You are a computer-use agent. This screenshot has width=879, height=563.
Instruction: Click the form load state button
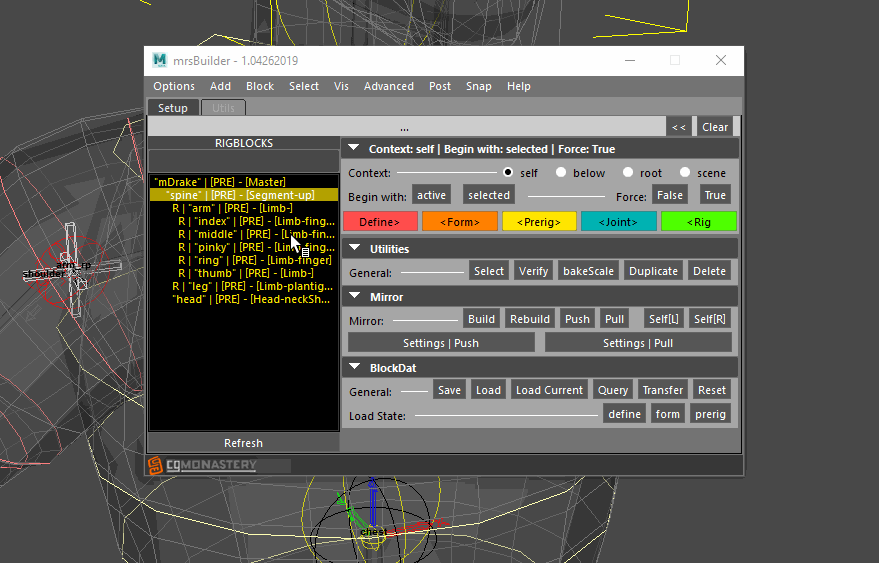coord(667,414)
